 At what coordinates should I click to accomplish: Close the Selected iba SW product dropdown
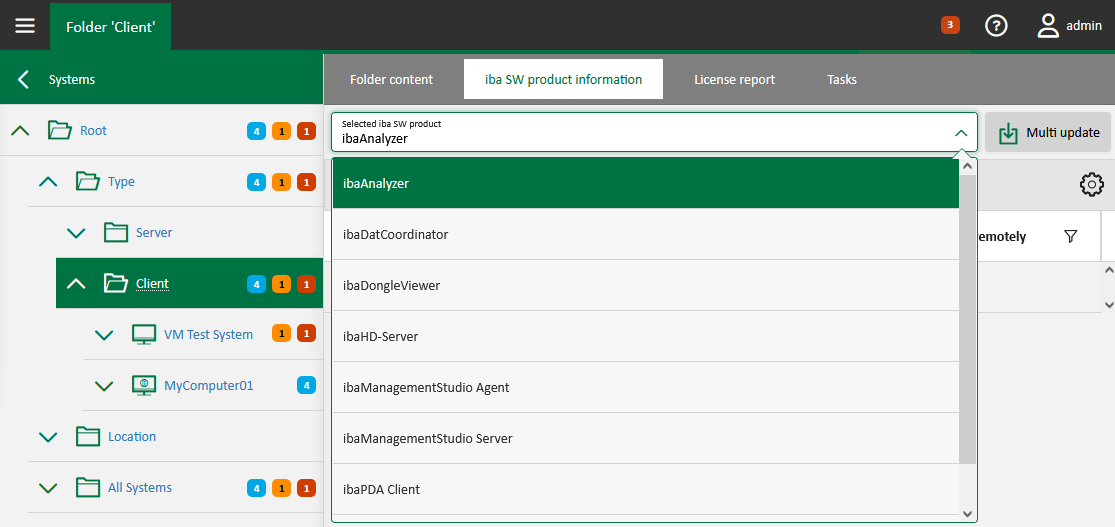(961, 133)
